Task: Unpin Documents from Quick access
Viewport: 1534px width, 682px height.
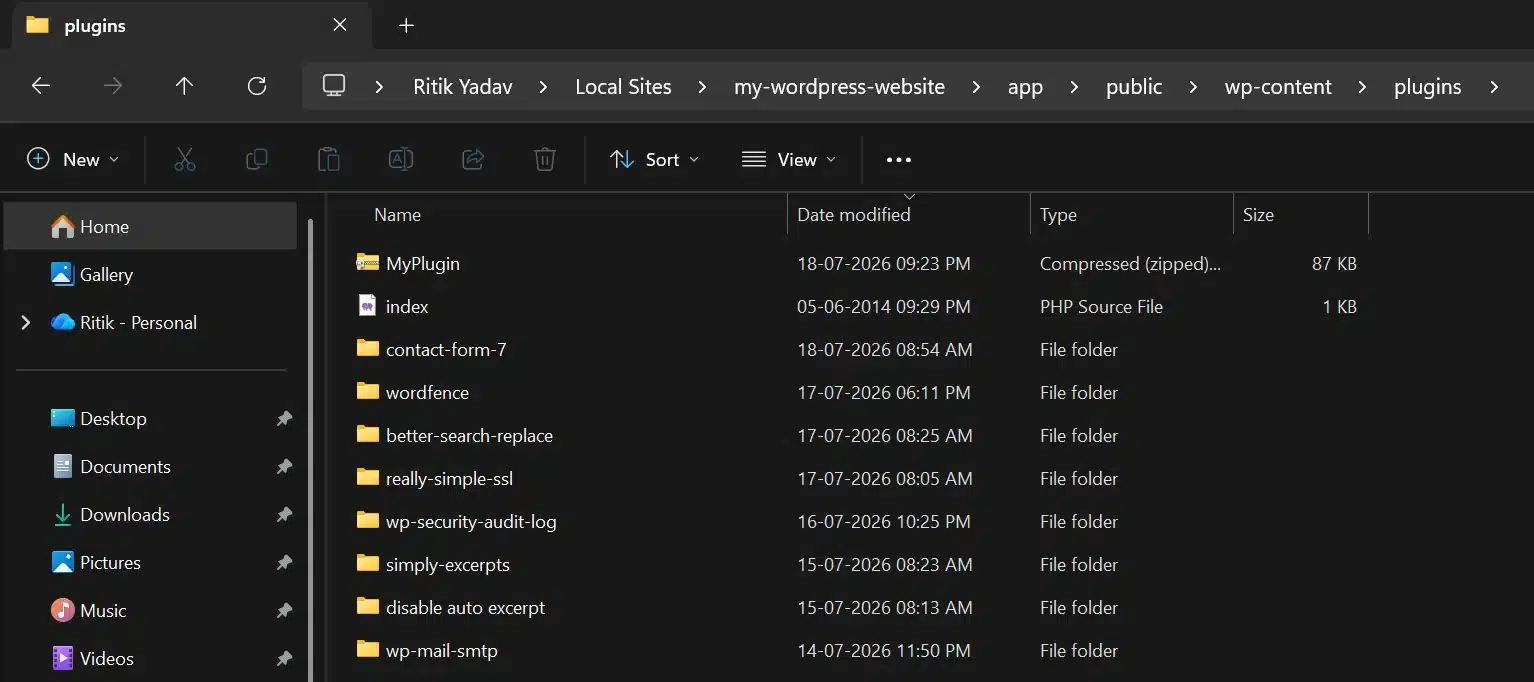Action: pos(284,467)
